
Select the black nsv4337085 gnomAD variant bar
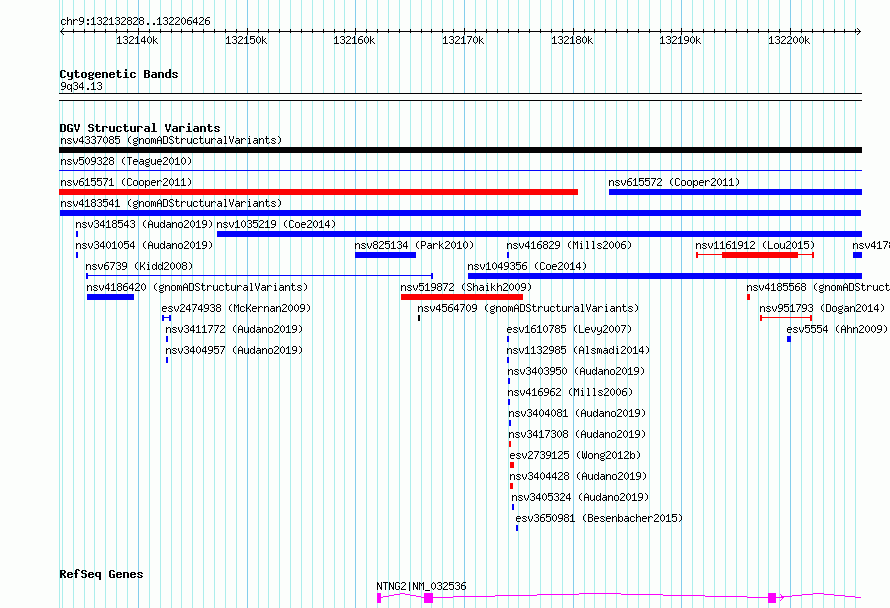tap(460, 150)
